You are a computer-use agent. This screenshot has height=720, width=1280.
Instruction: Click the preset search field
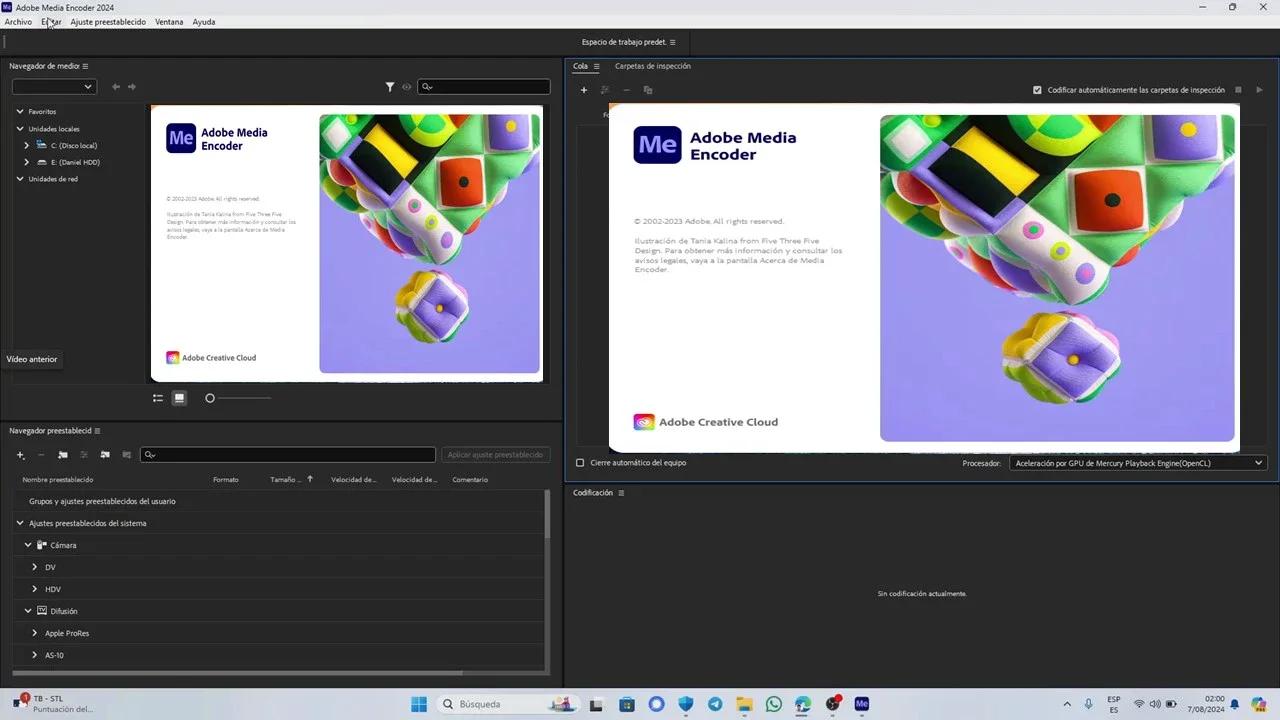point(290,455)
